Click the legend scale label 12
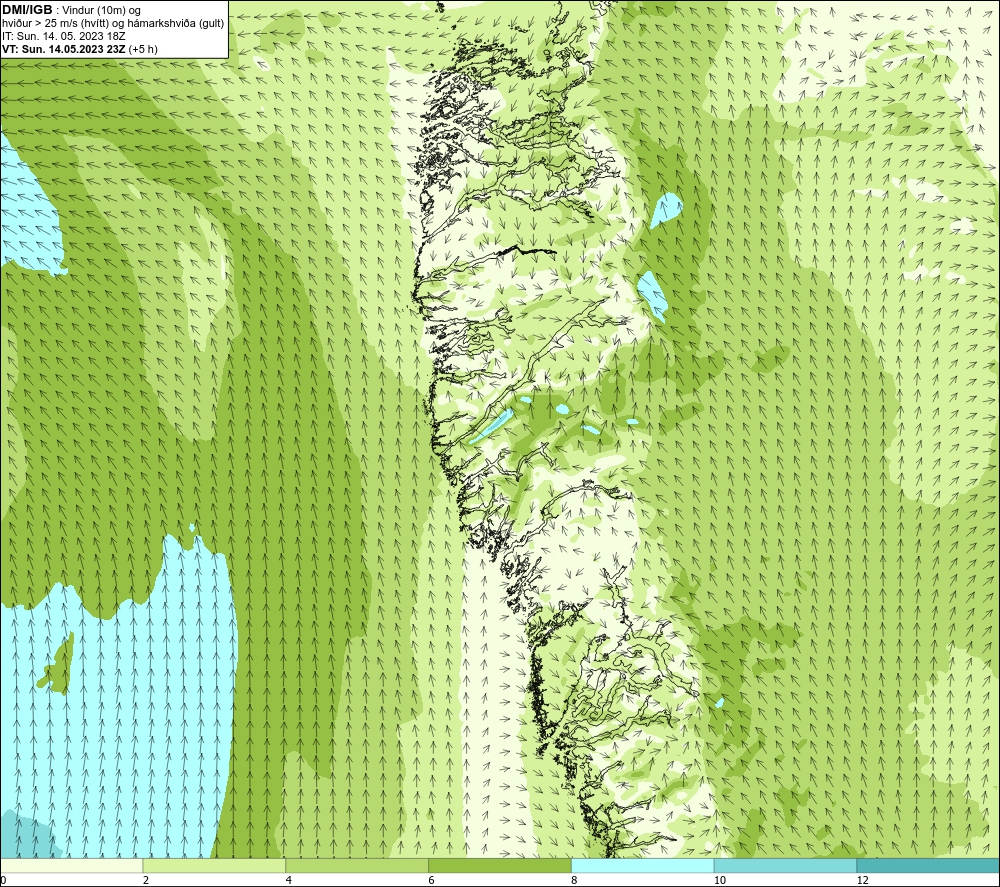The image size is (1000, 887). pyautogui.click(x=863, y=880)
